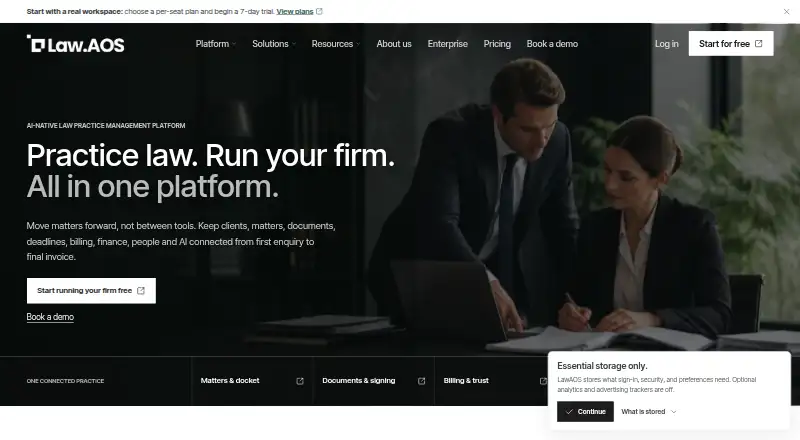The width and height of the screenshot is (800, 440).
Task: Open the Pricing page
Action: tap(497, 44)
